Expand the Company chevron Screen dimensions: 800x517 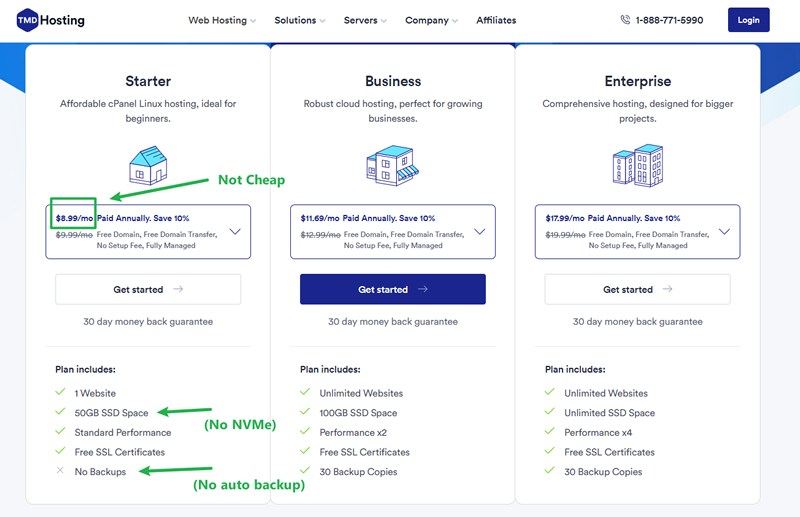[455, 21]
